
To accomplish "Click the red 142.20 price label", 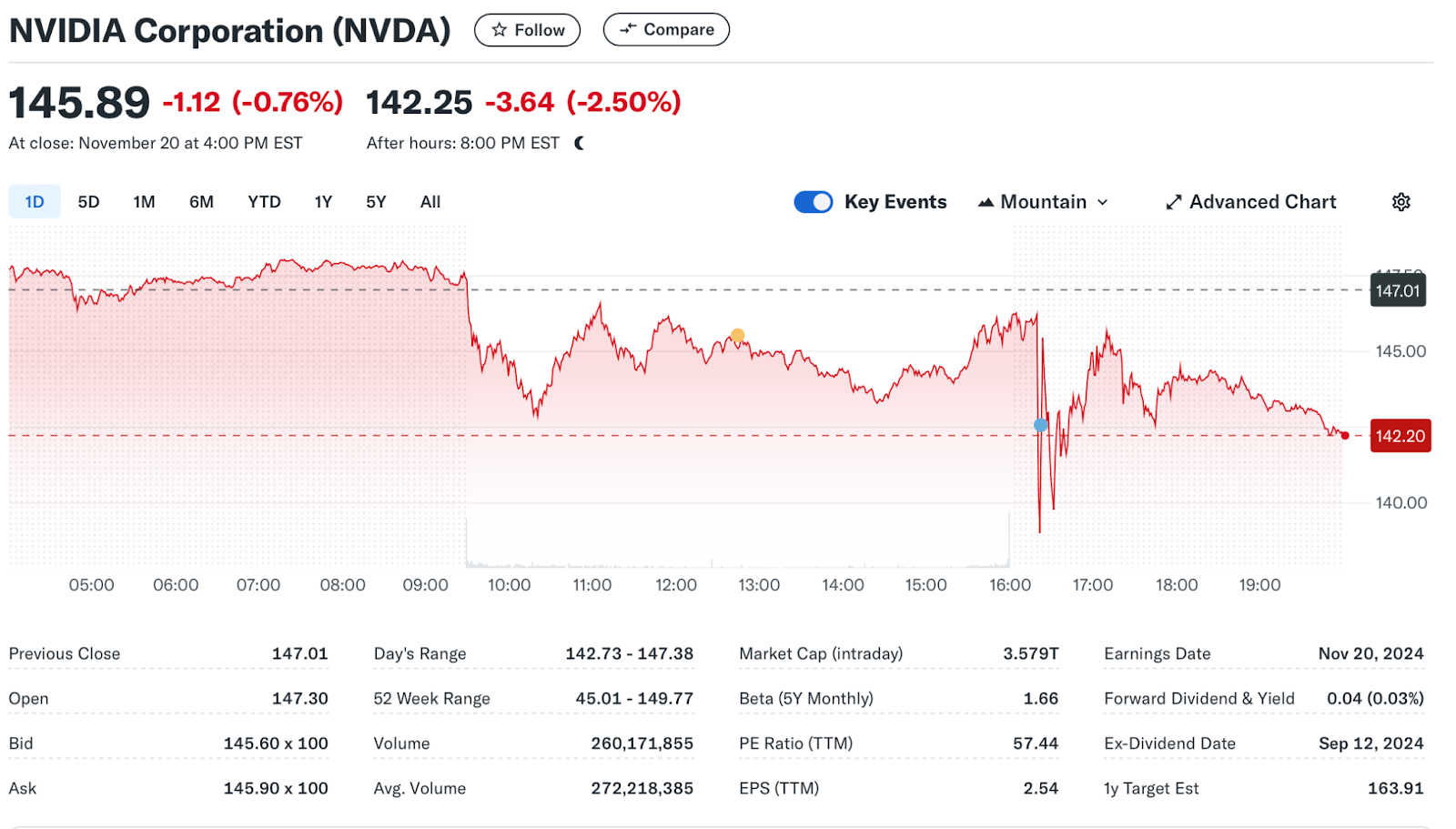I will click(x=1400, y=436).
